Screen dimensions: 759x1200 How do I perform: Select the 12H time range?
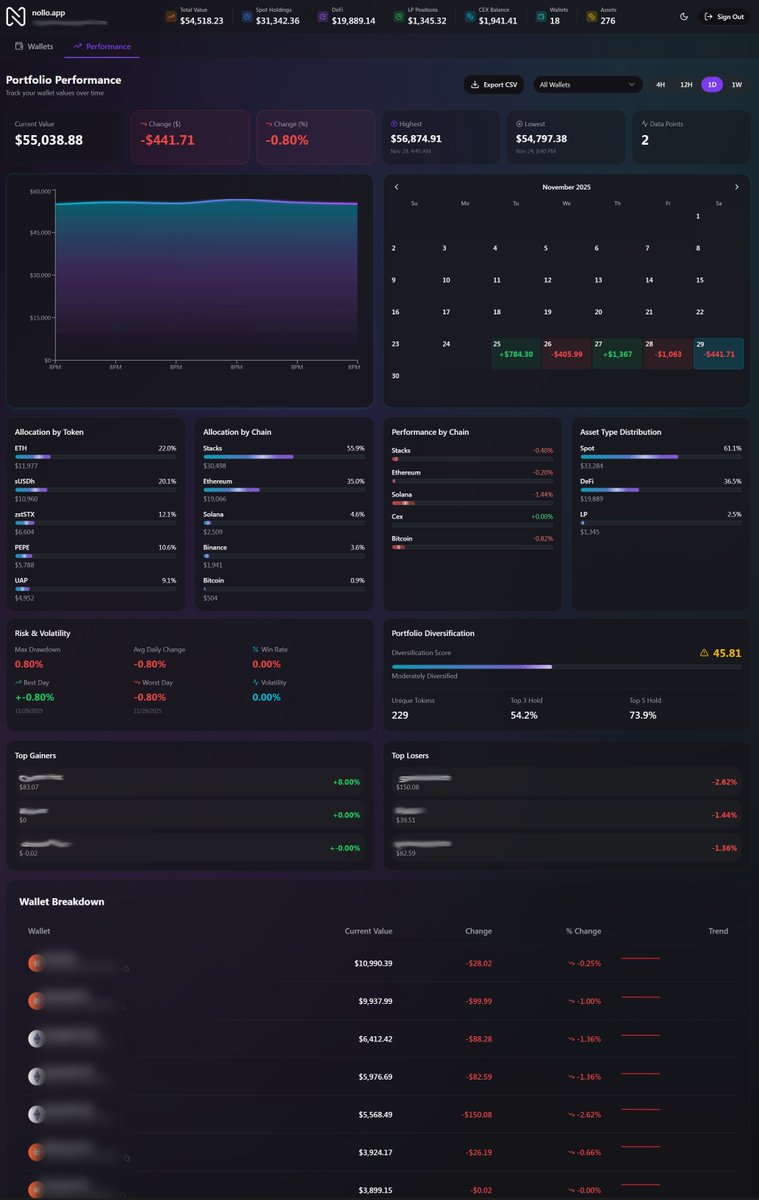point(686,85)
